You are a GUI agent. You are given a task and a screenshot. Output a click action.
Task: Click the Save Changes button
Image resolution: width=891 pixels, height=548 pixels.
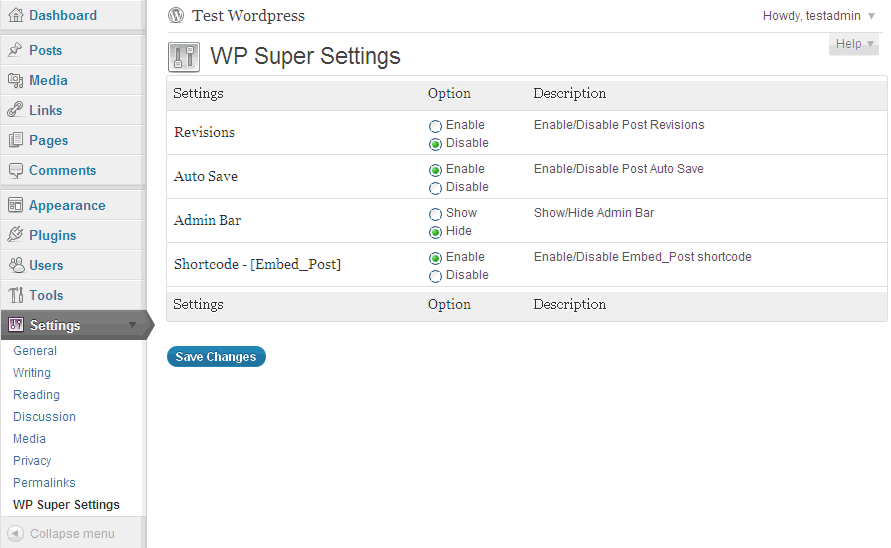coord(216,356)
